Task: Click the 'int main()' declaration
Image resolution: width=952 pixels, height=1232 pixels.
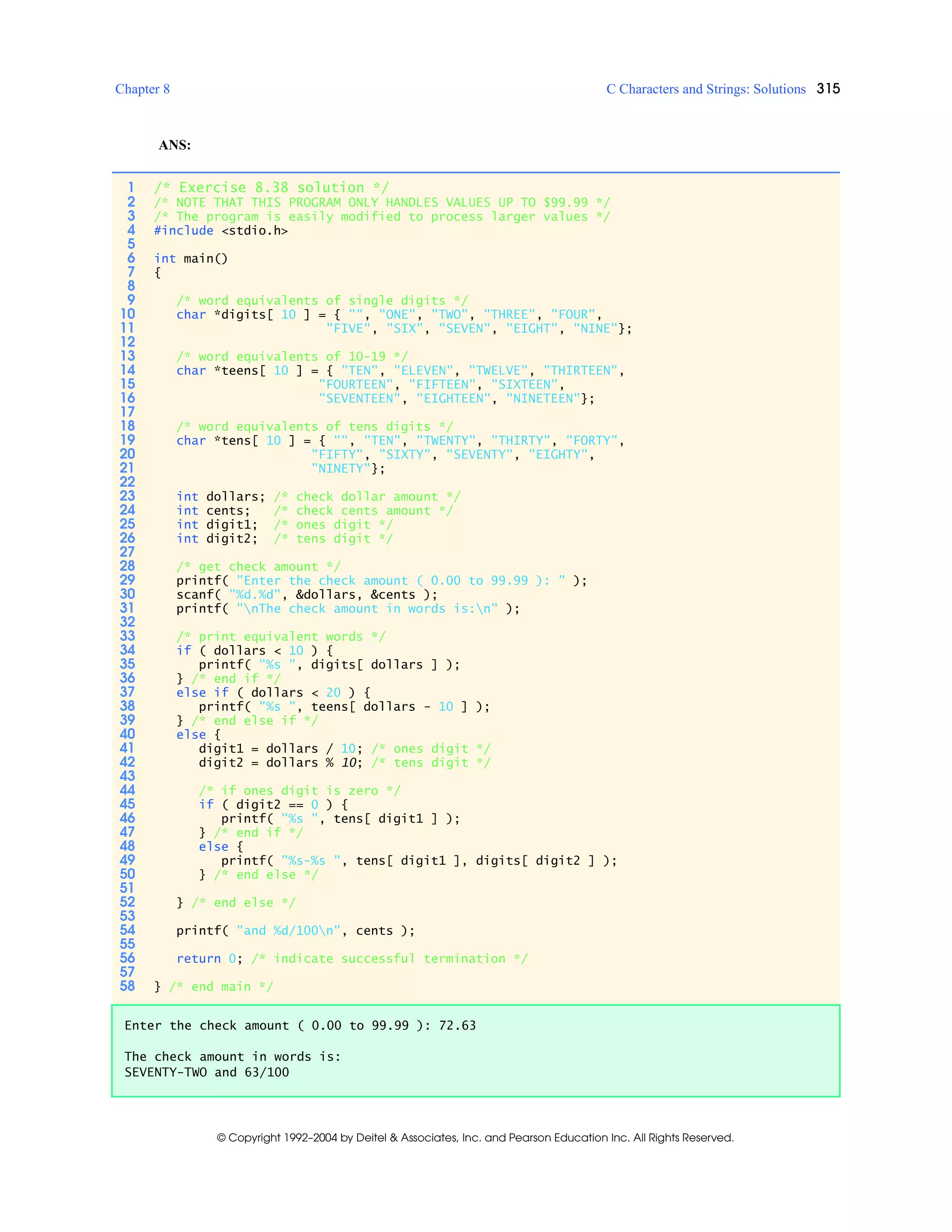Action: tap(191, 258)
